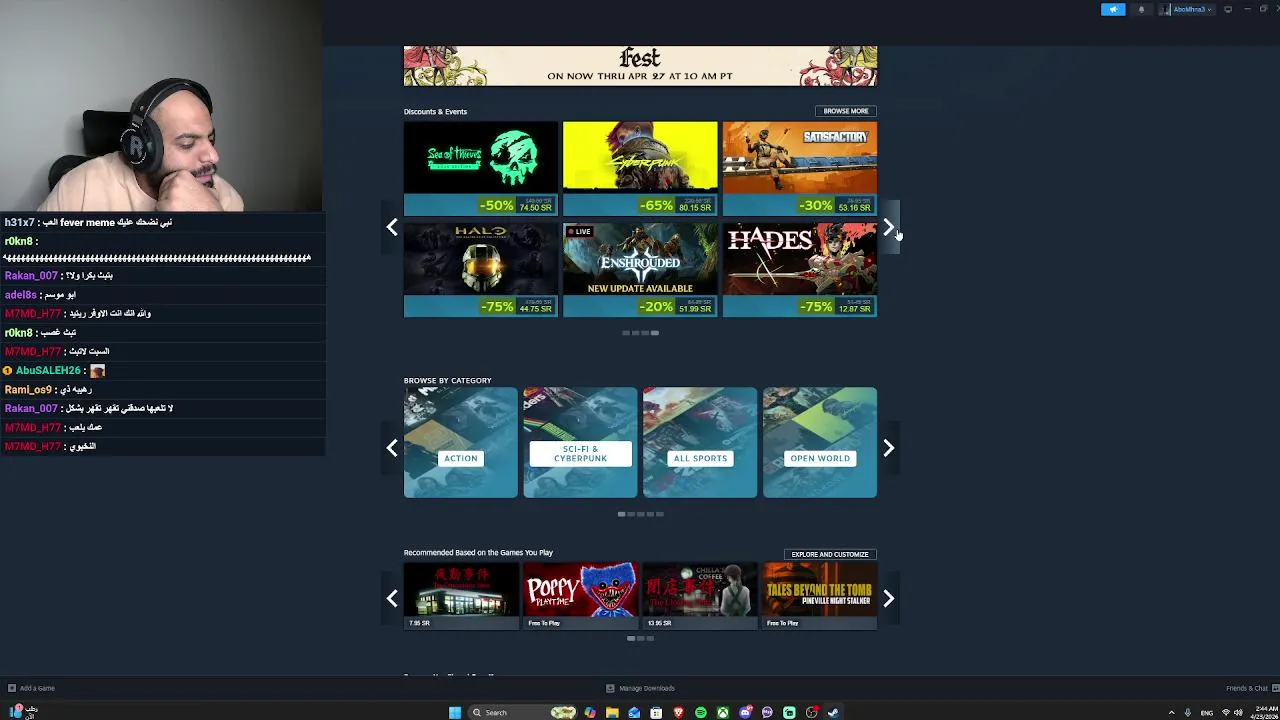Screen dimensions: 1280x720
Task: Open the clock and date flyout
Action: (x=1265, y=713)
